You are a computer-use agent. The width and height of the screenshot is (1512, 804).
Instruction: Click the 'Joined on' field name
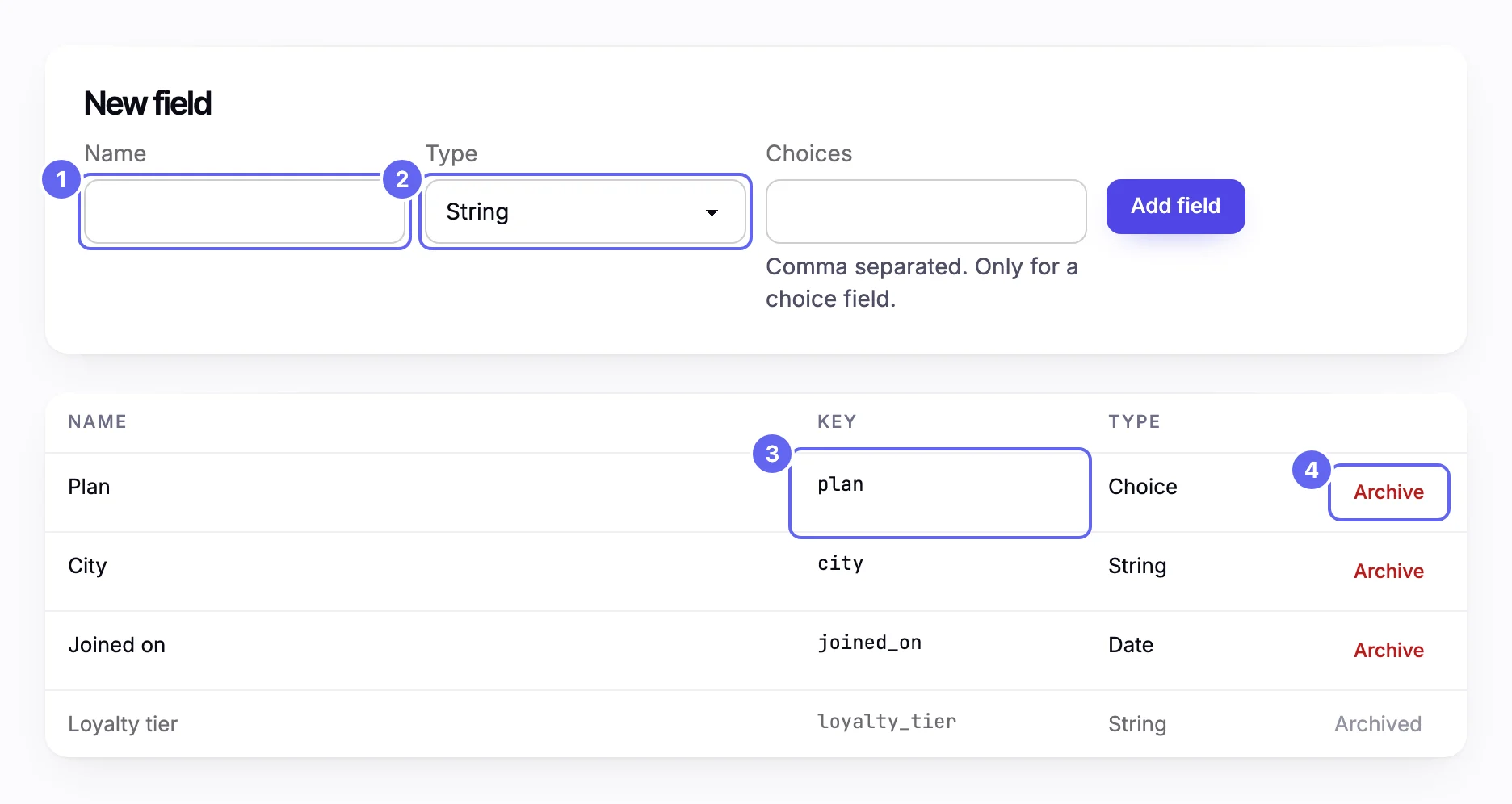tap(116, 645)
